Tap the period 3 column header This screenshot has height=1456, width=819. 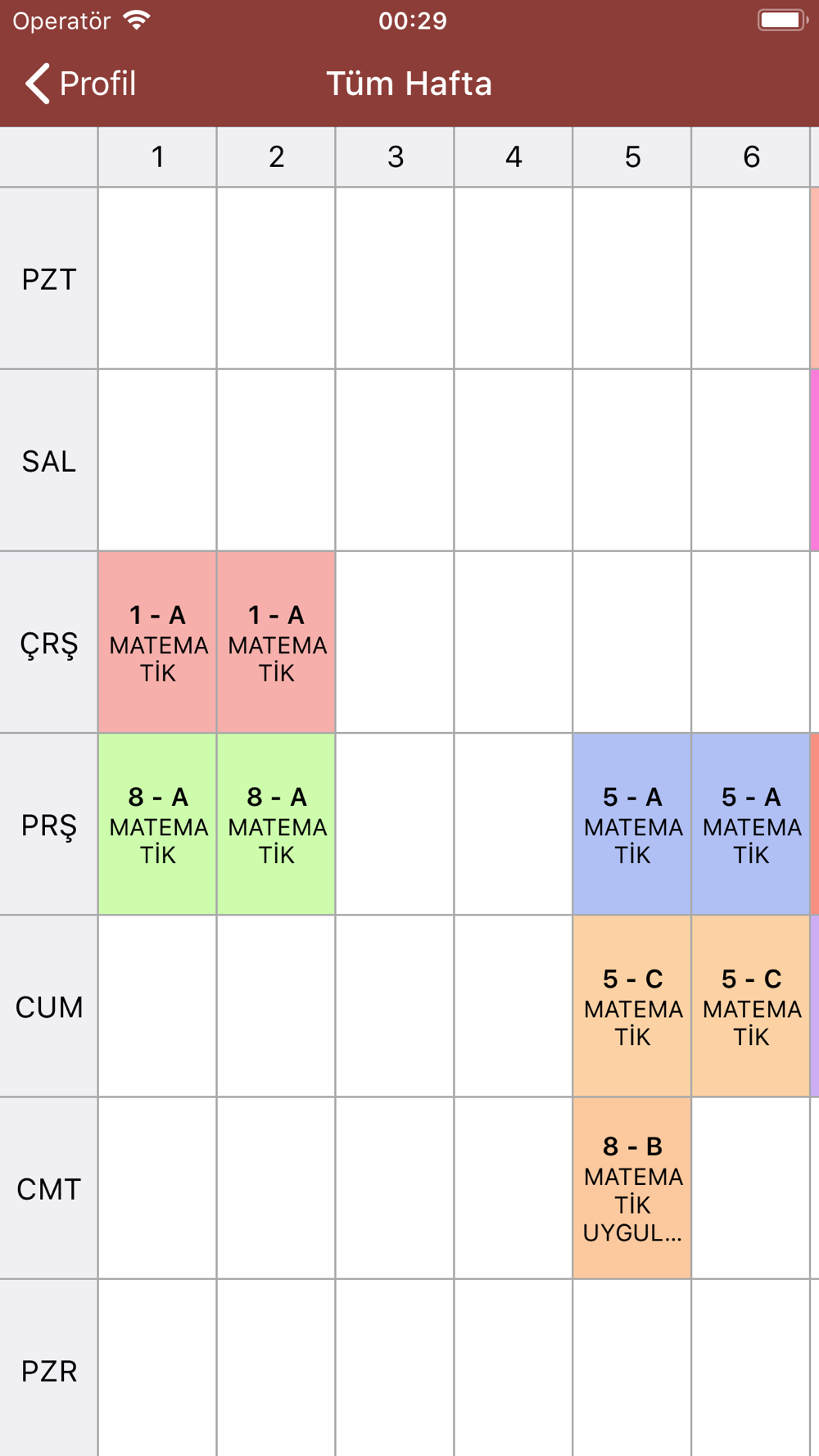(x=395, y=156)
